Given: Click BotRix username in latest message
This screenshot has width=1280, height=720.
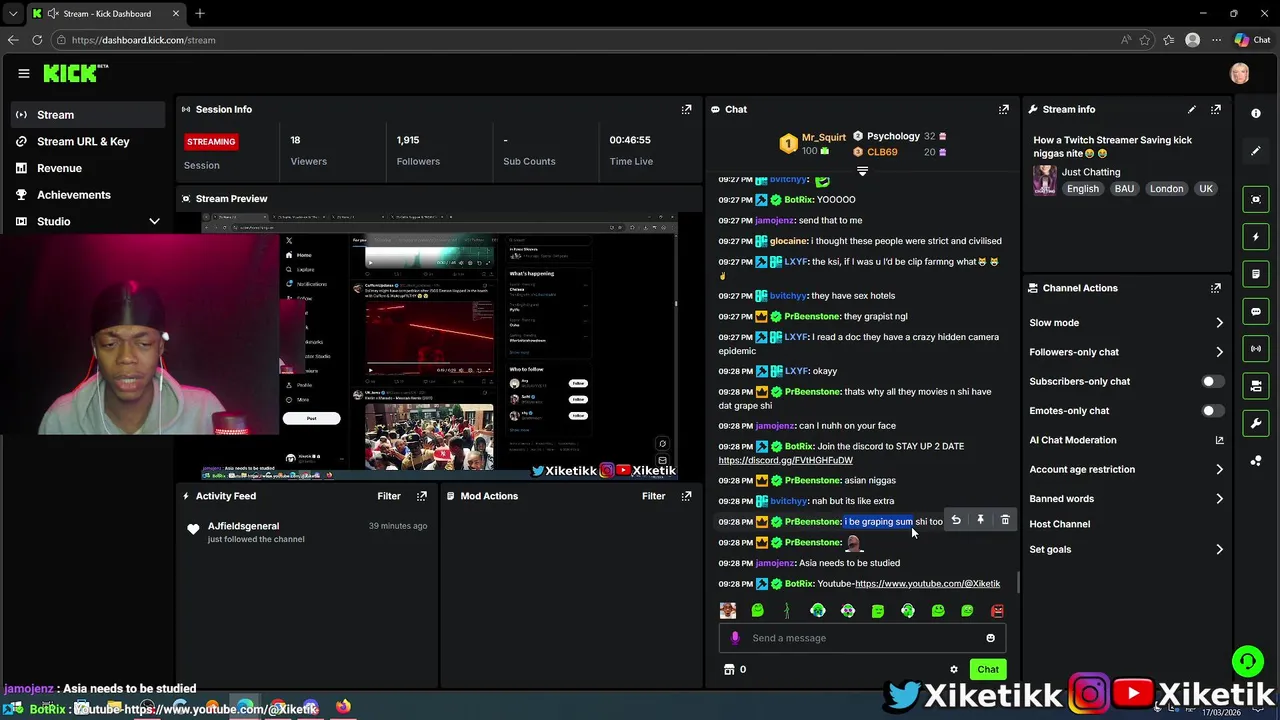Looking at the screenshot, I should (x=799, y=584).
